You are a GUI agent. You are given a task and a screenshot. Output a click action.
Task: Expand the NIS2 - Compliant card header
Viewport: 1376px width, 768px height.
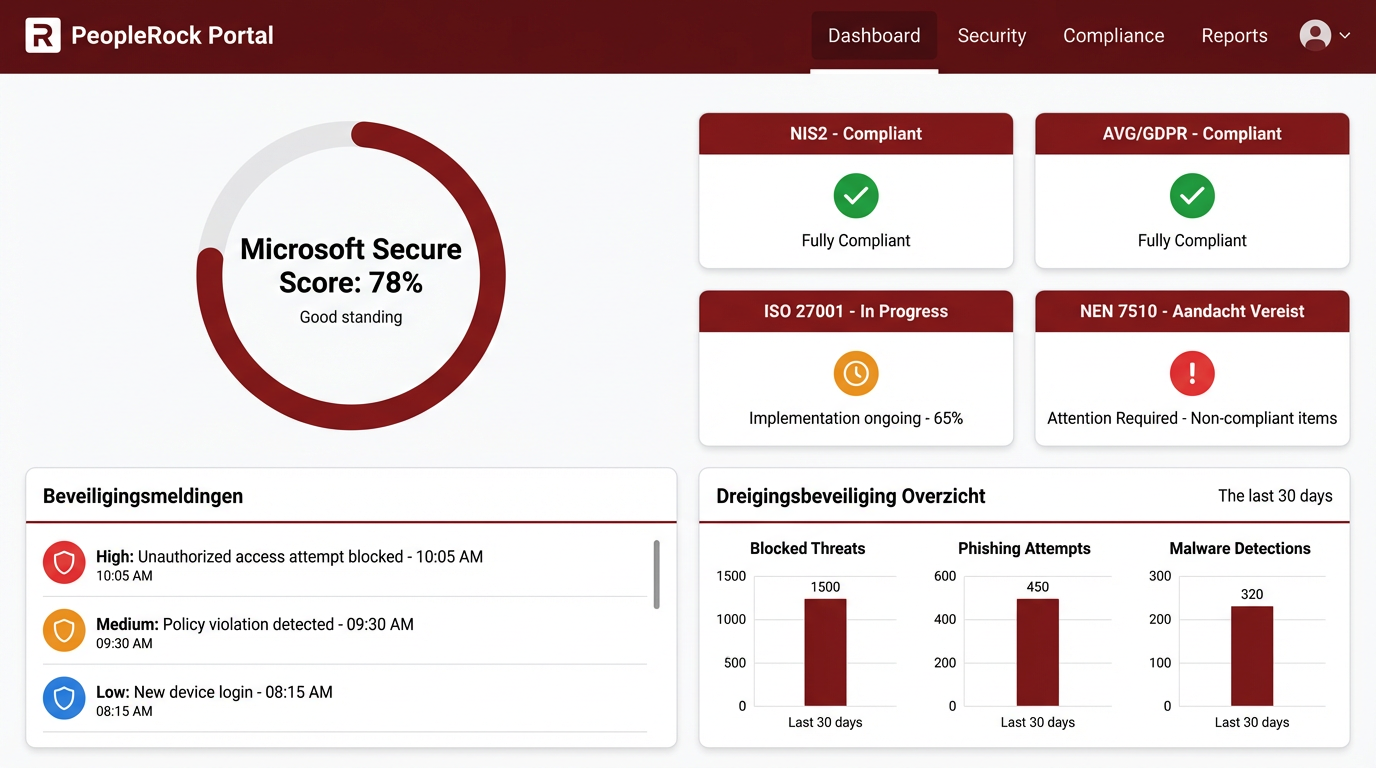point(856,133)
